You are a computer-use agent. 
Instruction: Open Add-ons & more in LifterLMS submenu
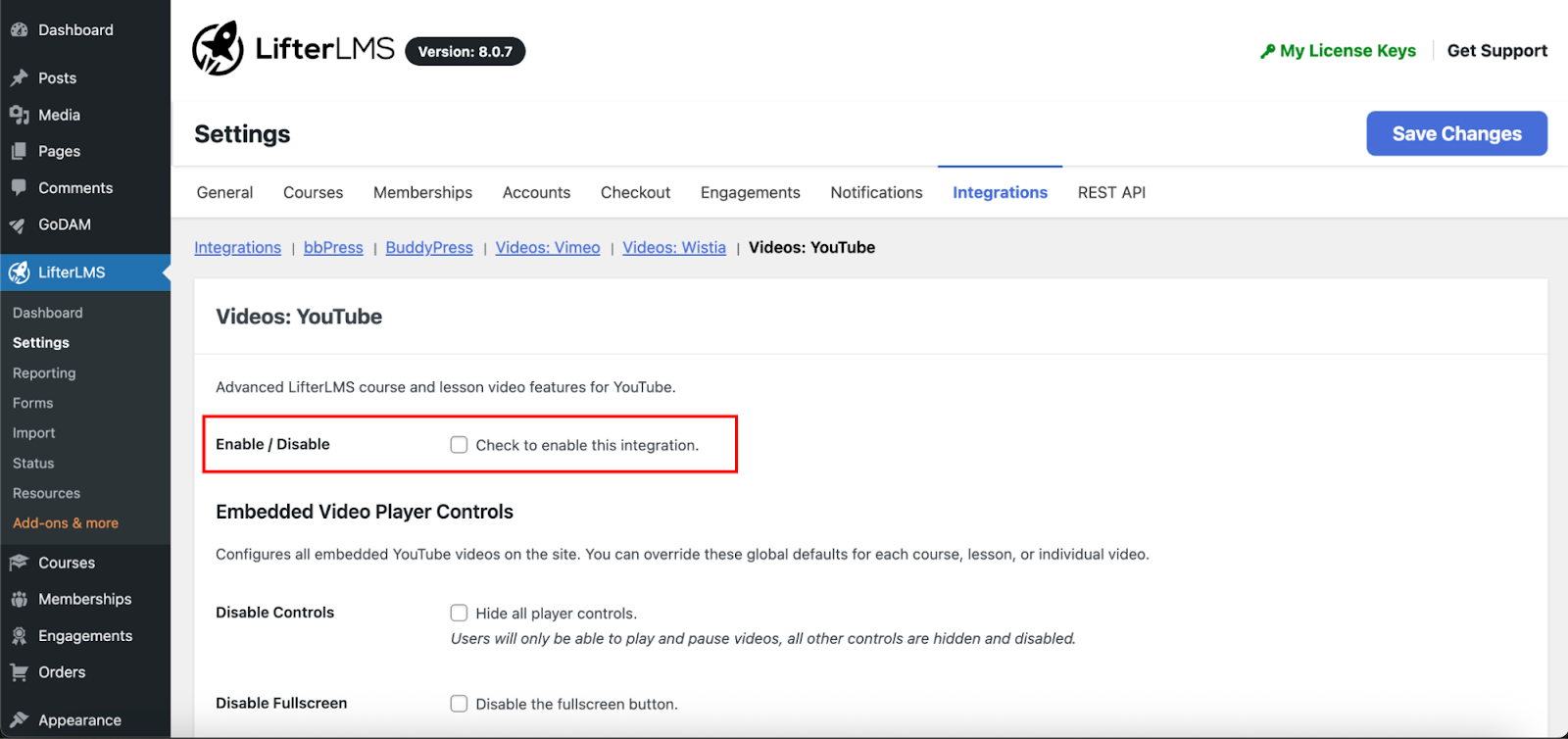pos(66,523)
